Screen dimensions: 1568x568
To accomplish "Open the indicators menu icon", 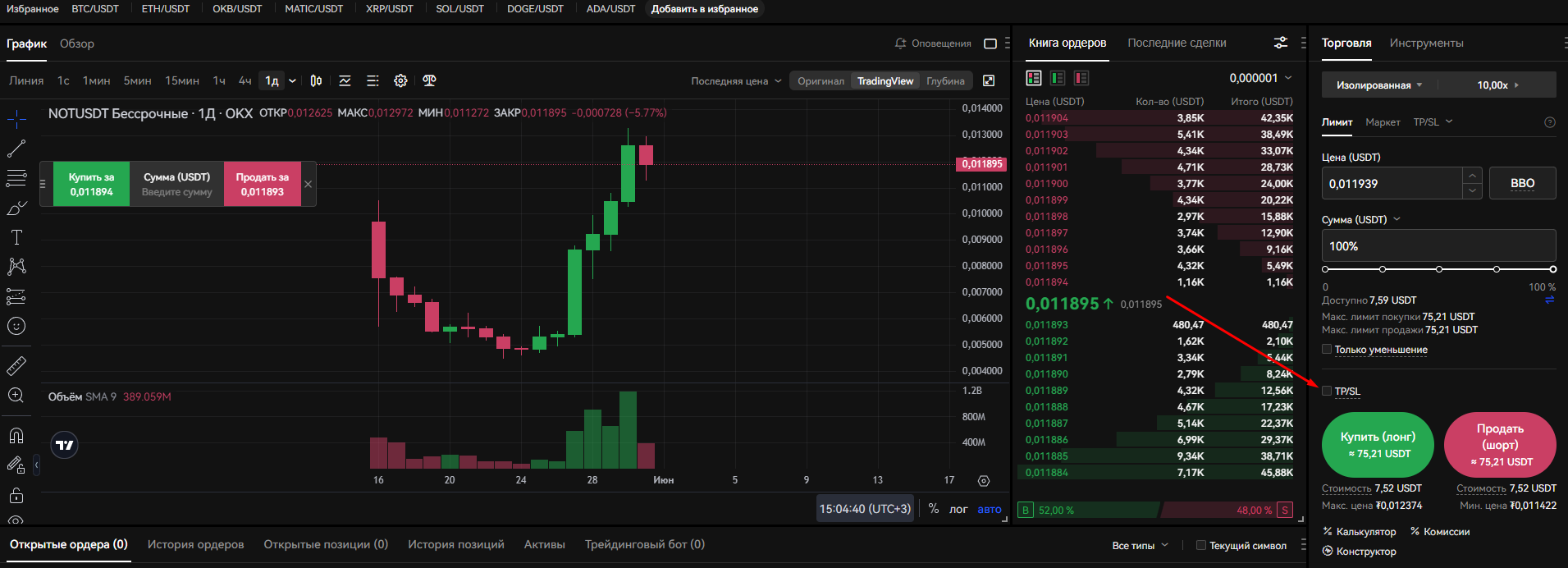I will 345,80.
